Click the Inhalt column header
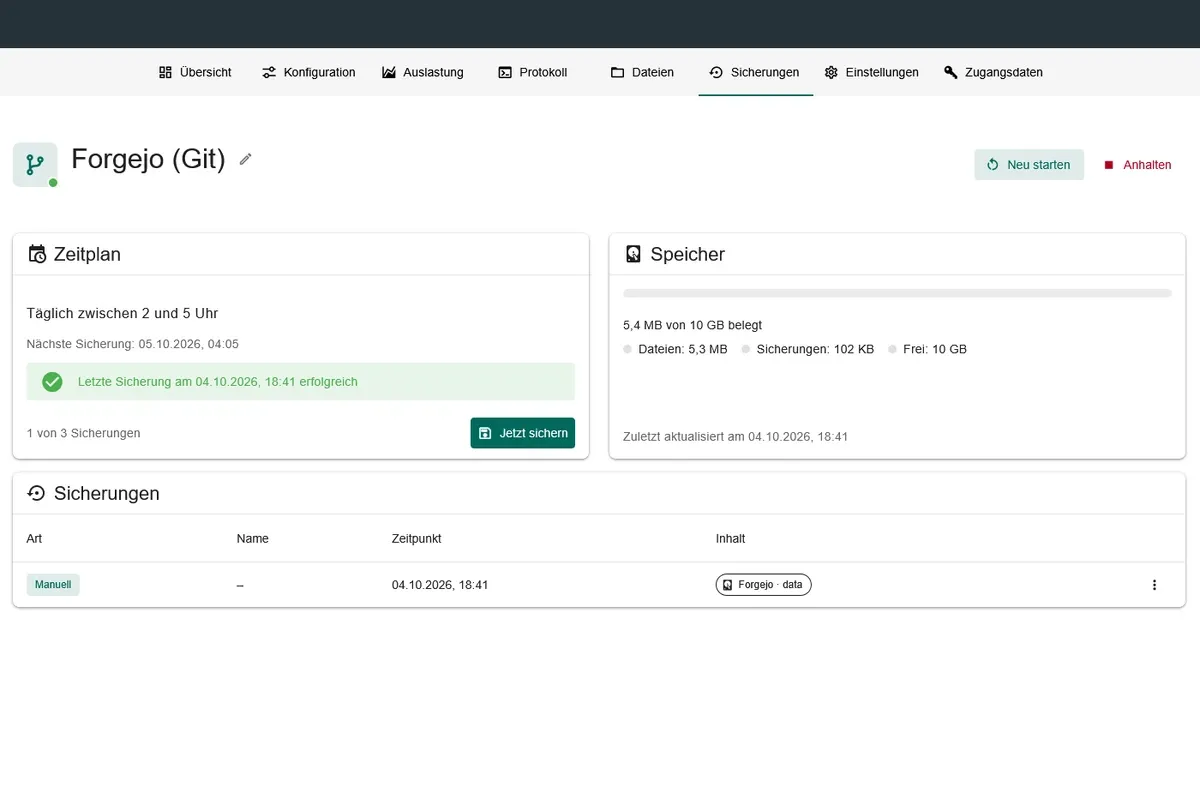The image size is (1200, 800). click(731, 539)
